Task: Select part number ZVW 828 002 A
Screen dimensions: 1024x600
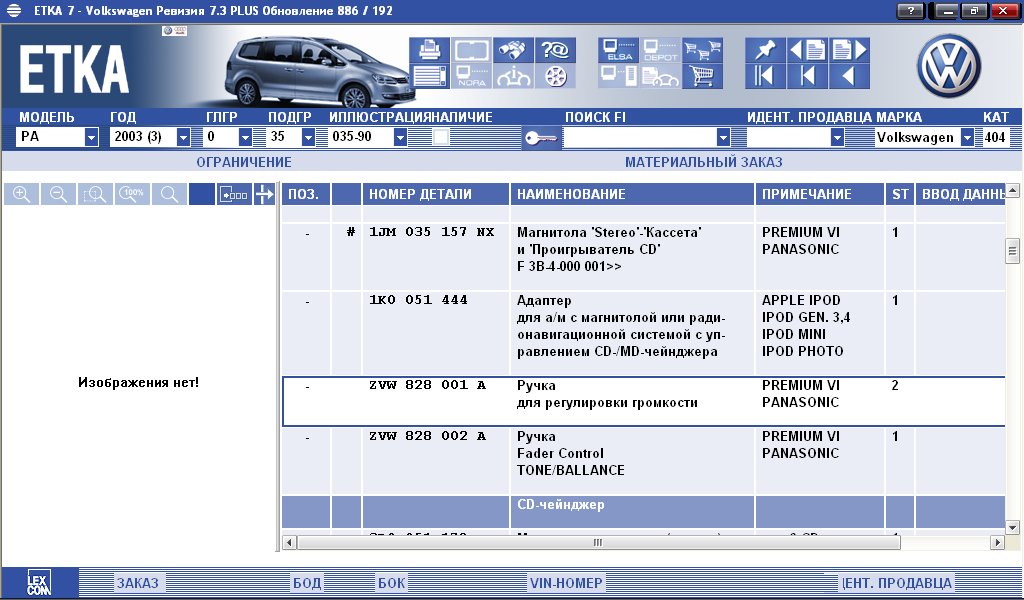Action: point(428,435)
